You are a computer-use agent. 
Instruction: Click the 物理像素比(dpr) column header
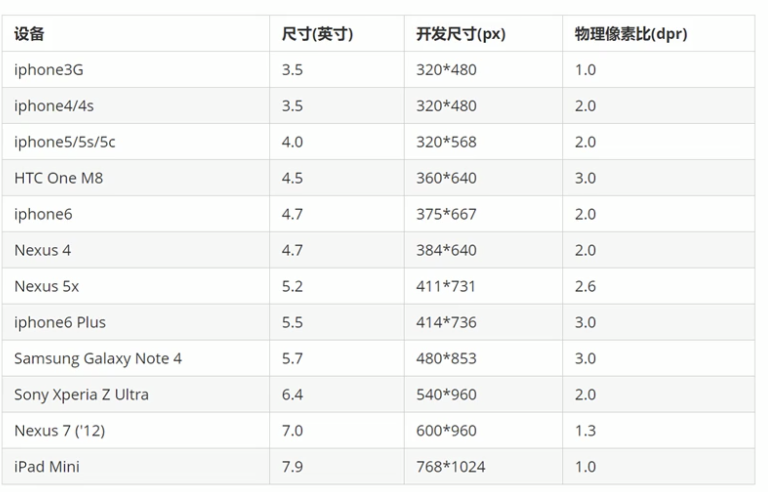630,34
